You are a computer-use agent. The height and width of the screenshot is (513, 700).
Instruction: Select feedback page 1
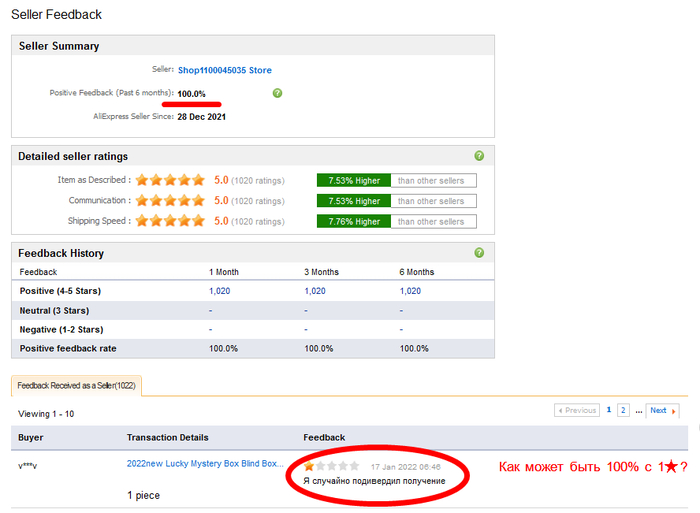[608, 410]
